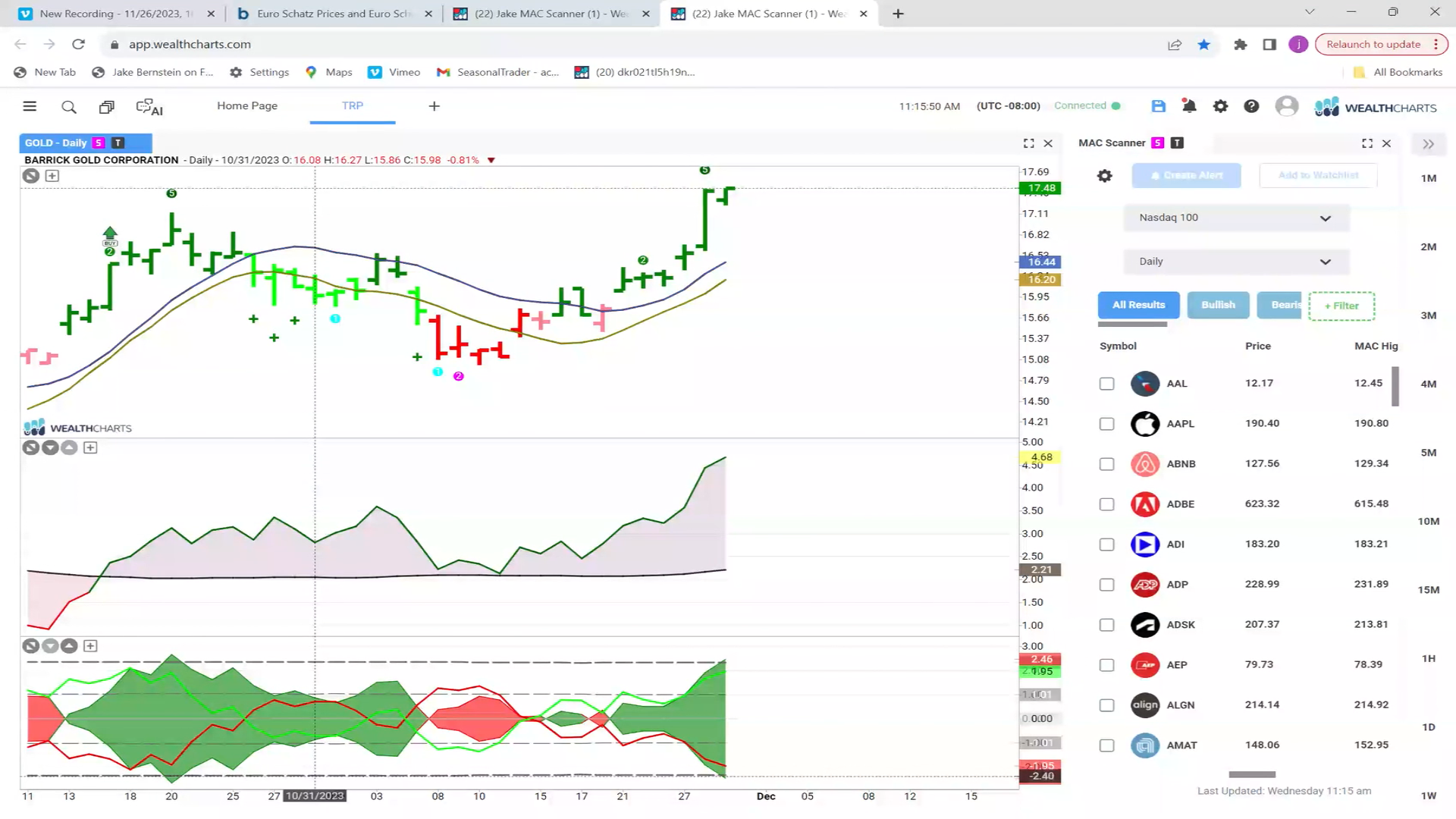Show All Results in scanner
The width and height of the screenshot is (1456, 819).
point(1138,305)
